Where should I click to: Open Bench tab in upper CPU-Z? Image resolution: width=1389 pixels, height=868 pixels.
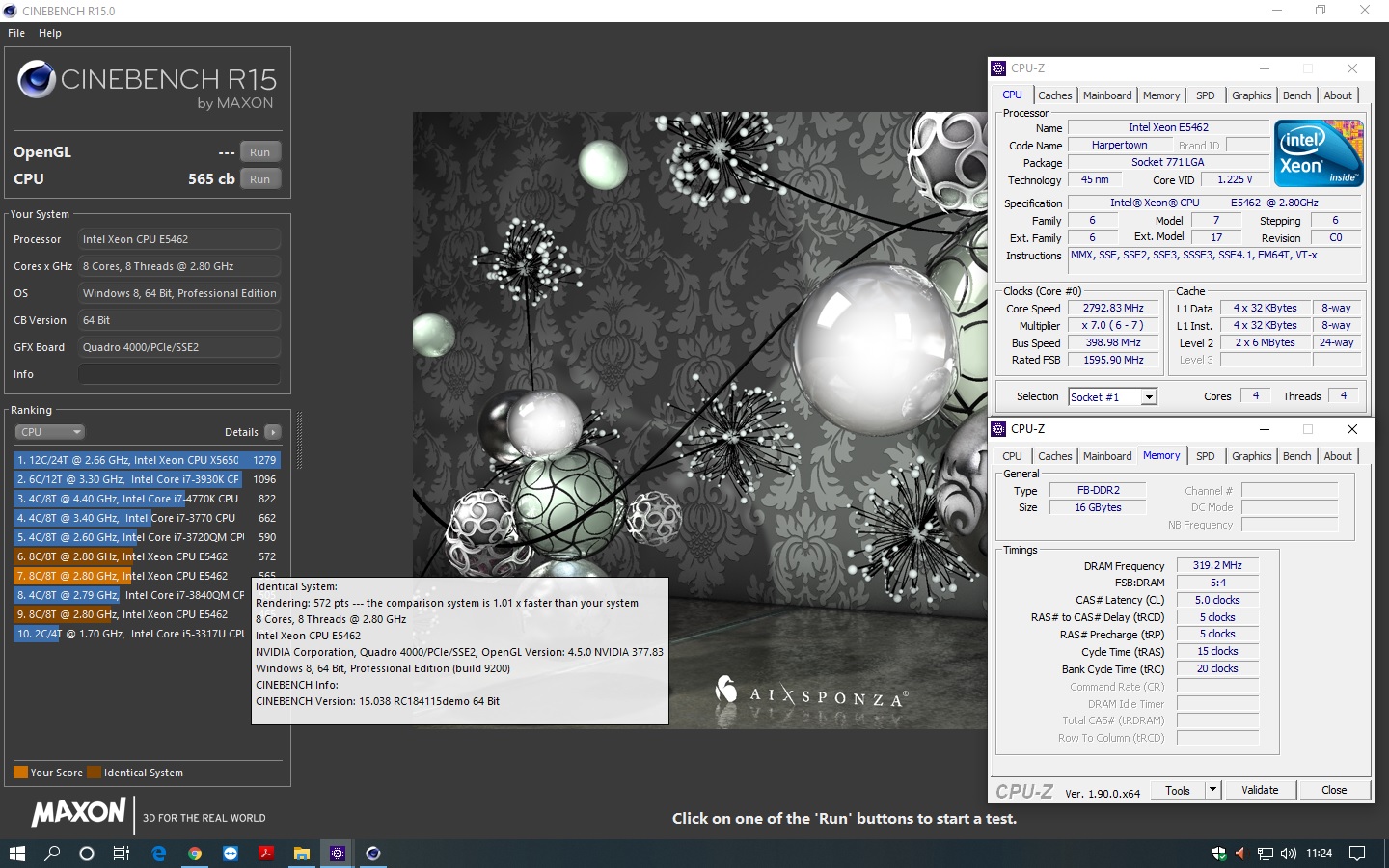pyautogui.click(x=1297, y=95)
